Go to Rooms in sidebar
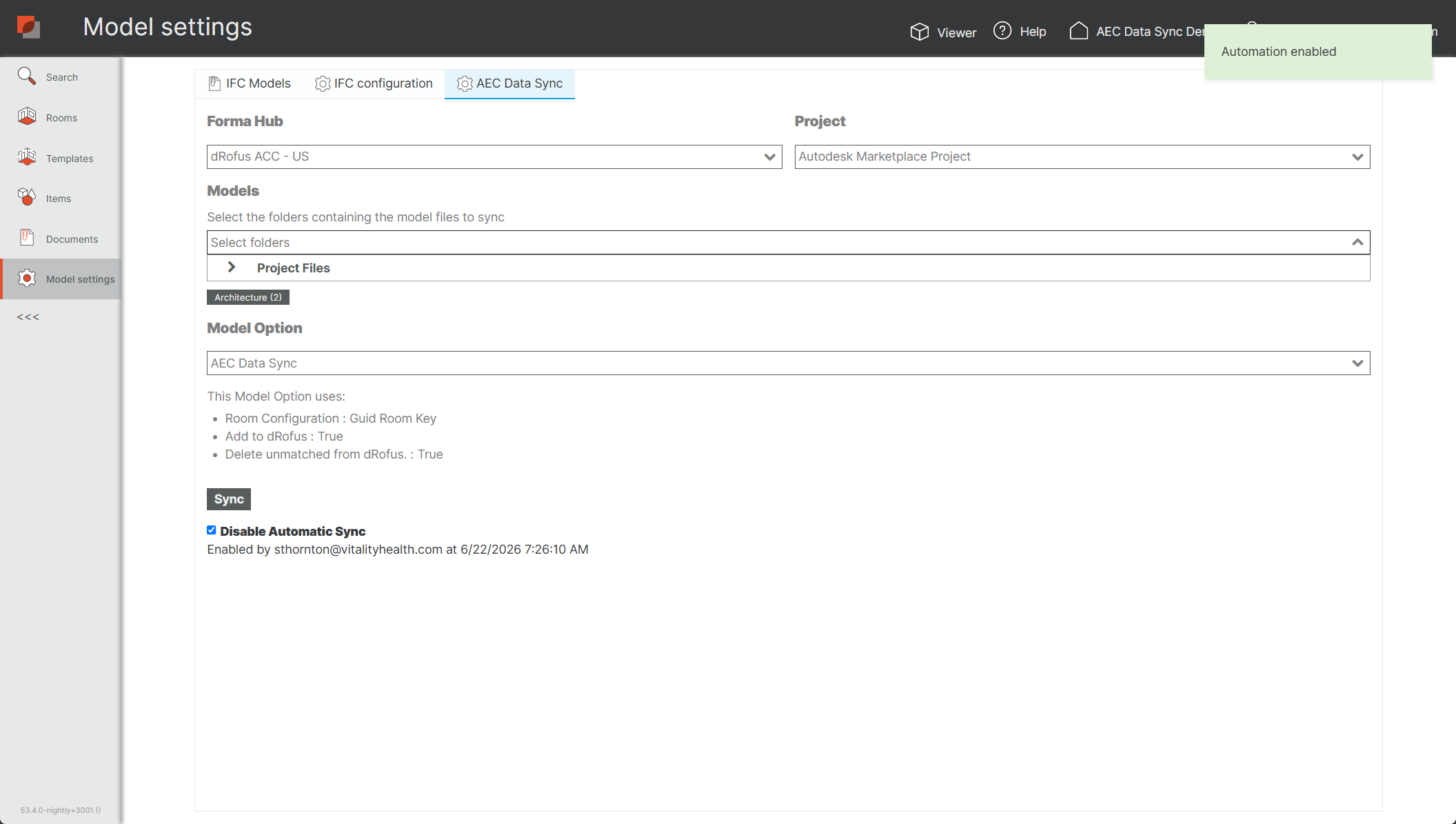 click(61, 117)
